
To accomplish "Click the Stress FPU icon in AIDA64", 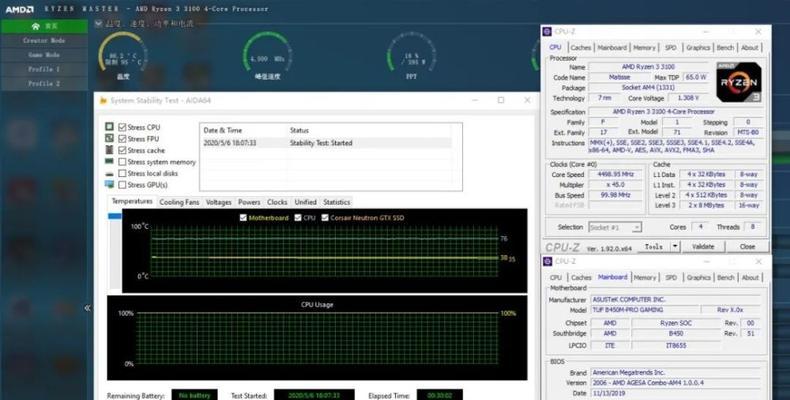I will coord(109,138).
